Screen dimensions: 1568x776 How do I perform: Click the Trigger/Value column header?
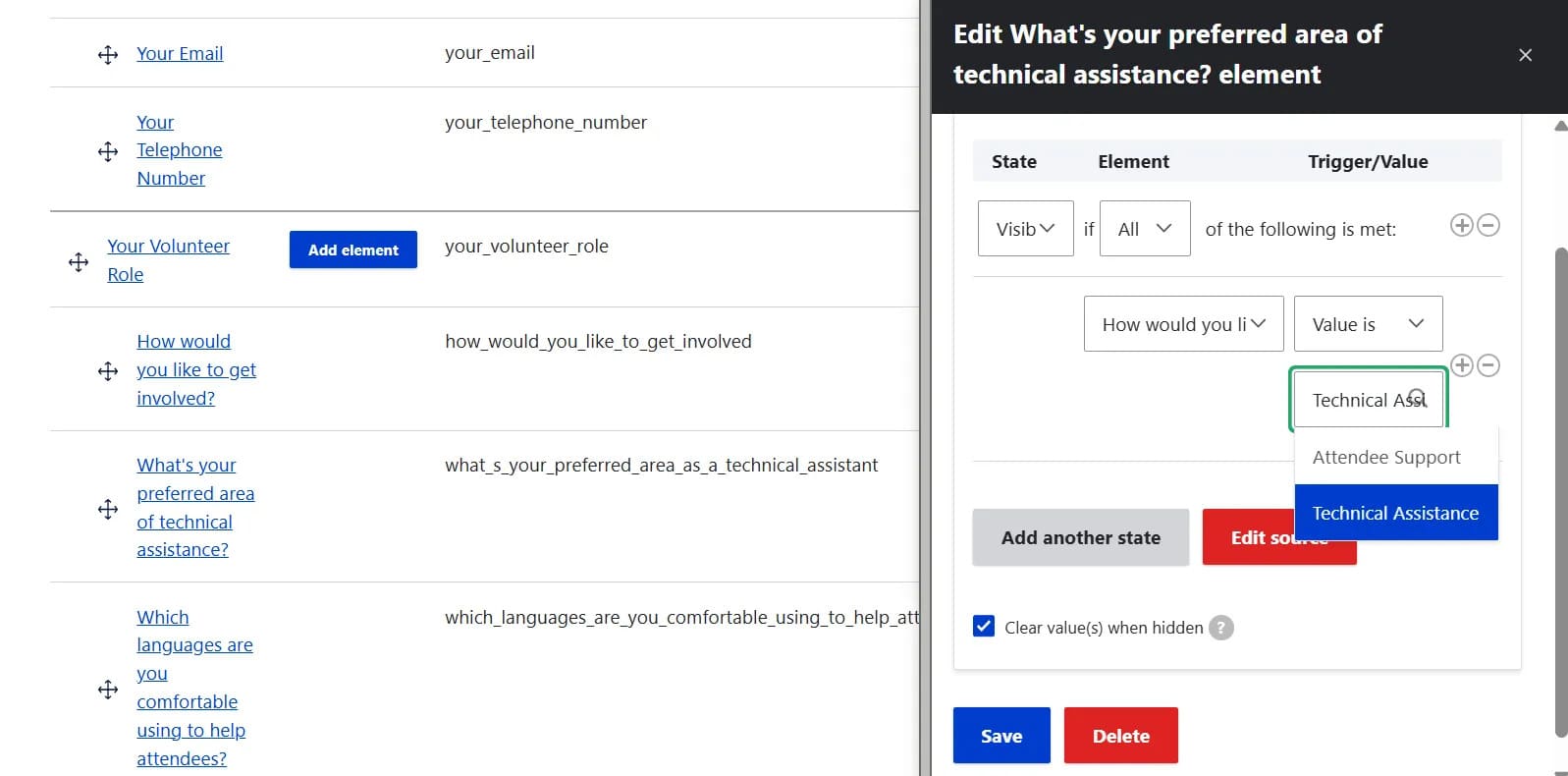1368,161
